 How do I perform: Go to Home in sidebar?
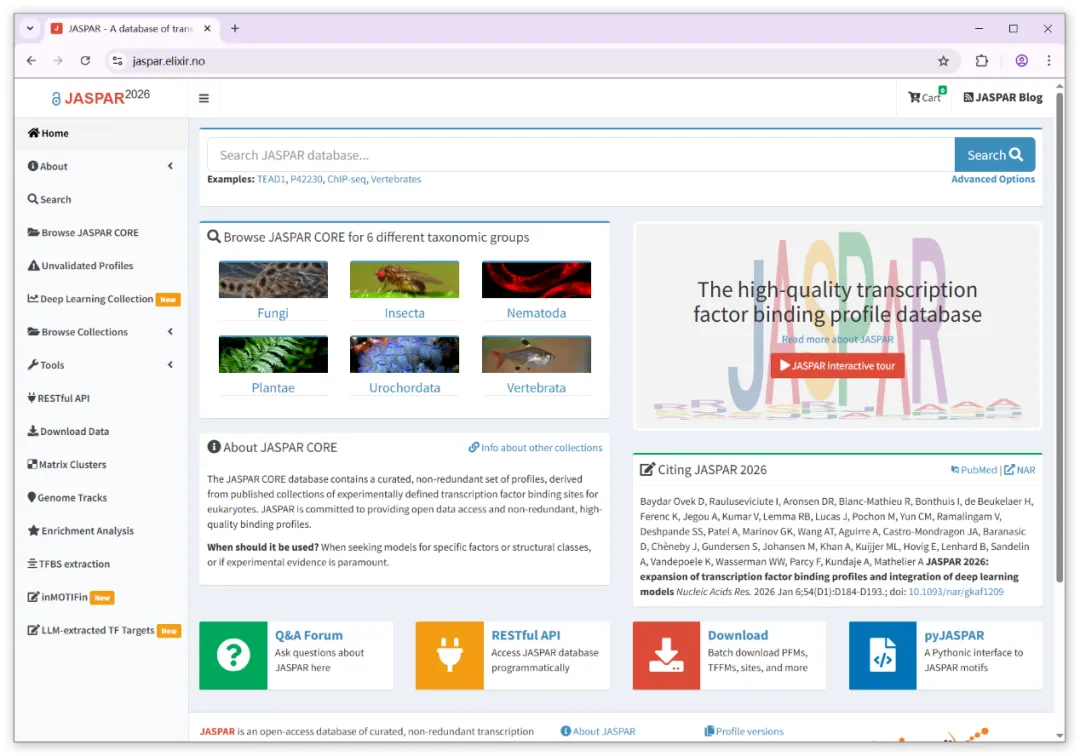(x=48, y=134)
